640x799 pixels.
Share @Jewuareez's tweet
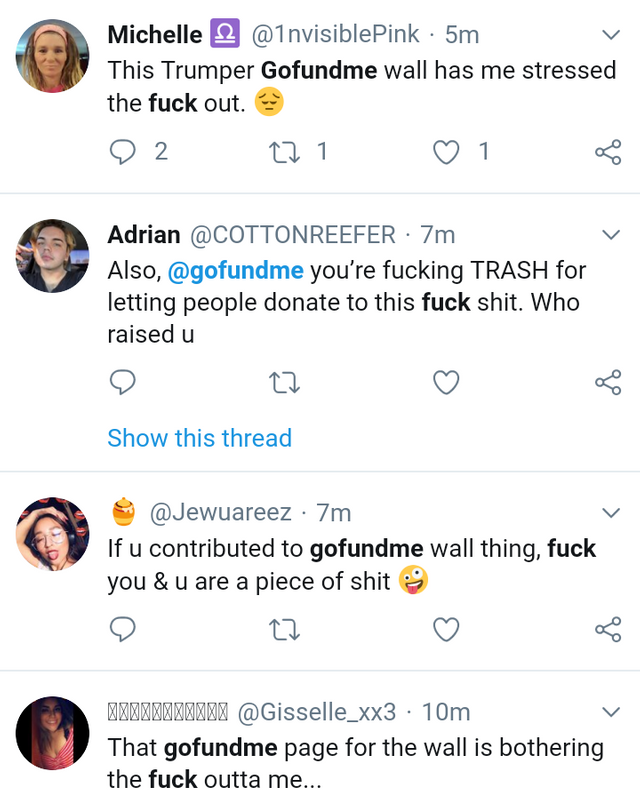pyautogui.click(x=607, y=629)
